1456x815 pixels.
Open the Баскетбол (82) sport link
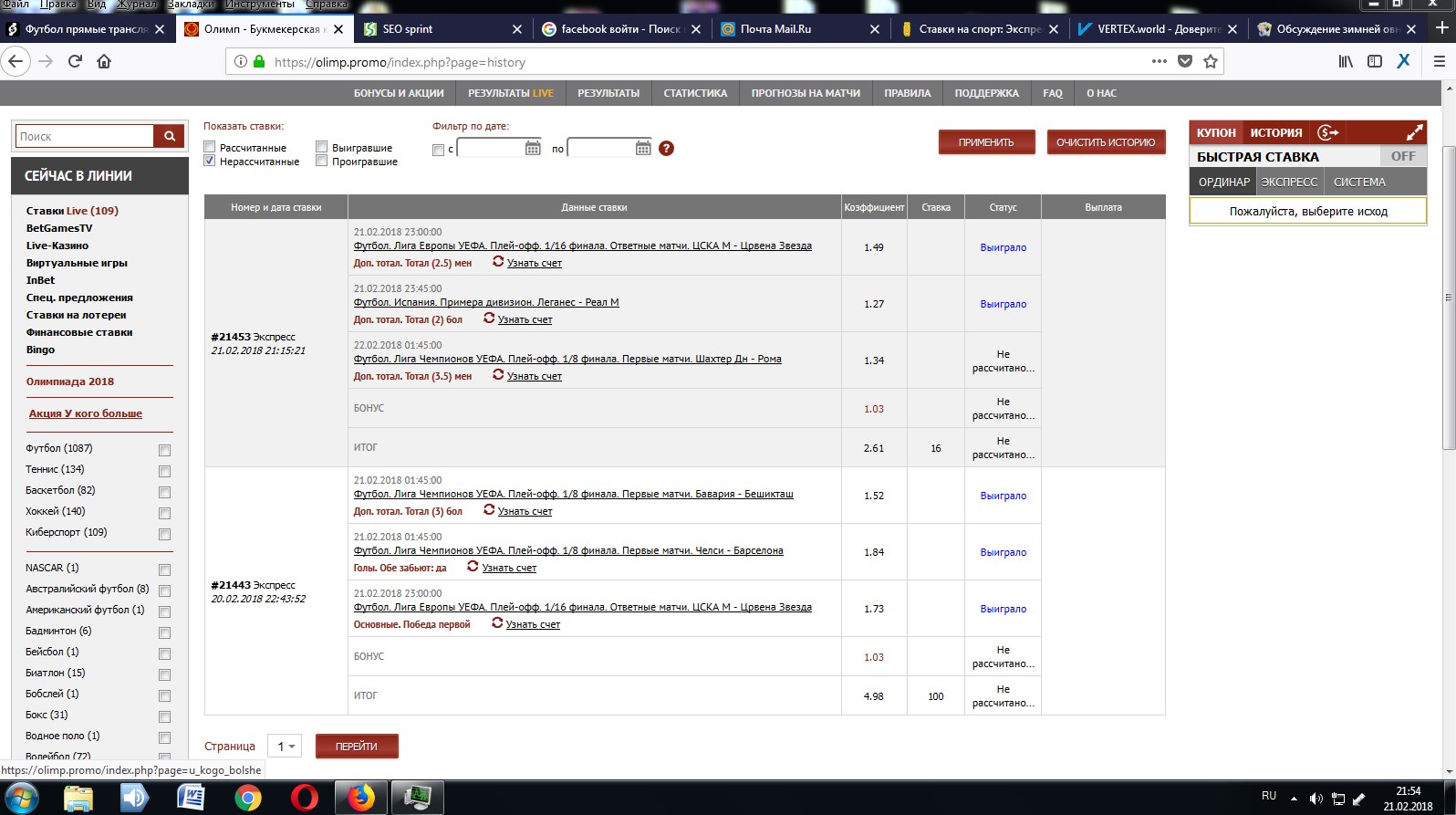(60, 490)
